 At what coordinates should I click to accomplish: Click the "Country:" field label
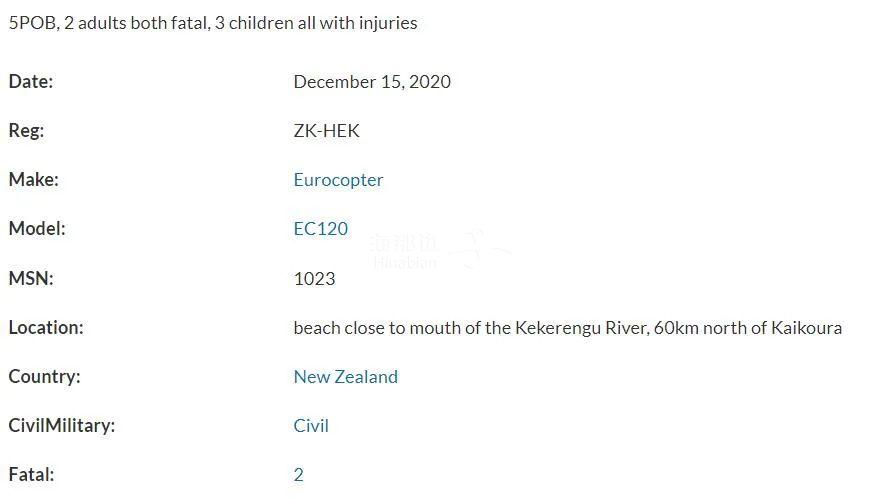coord(44,377)
